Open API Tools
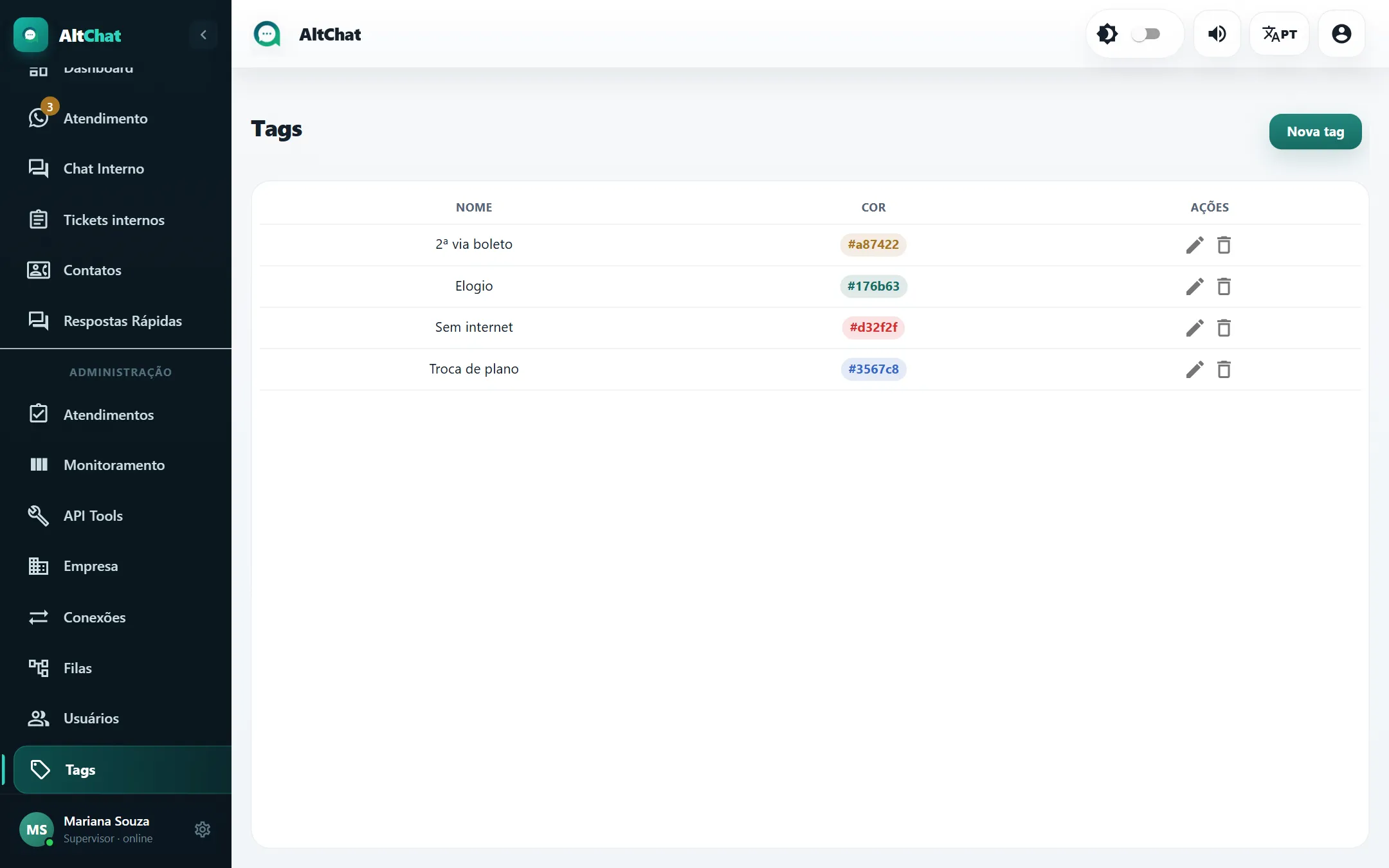 116,516
